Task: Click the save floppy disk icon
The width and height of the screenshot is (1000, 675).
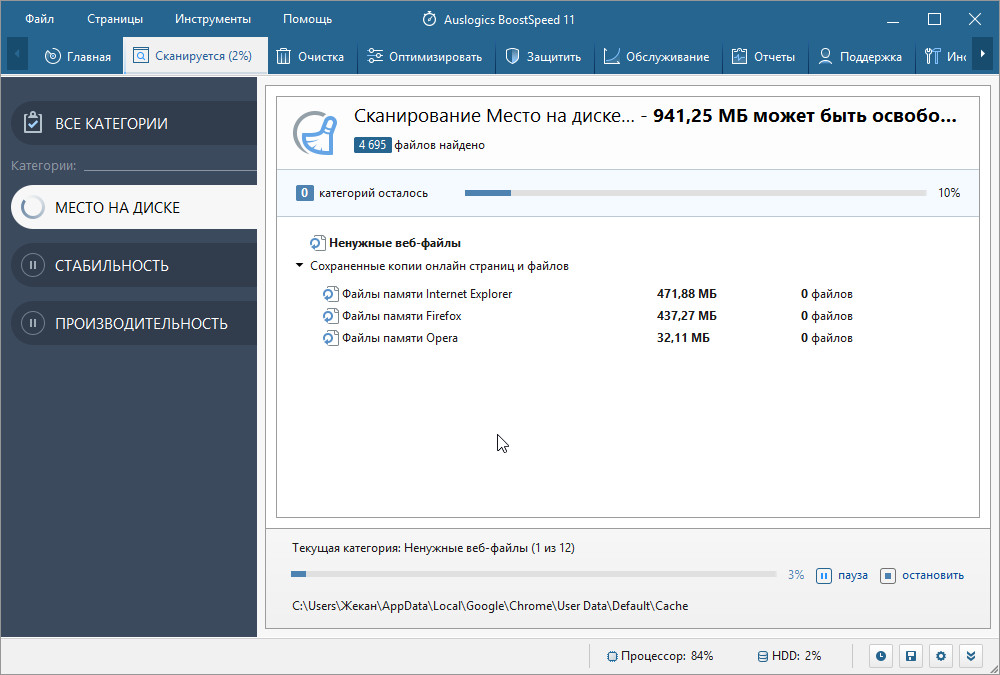Action: coord(911,656)
